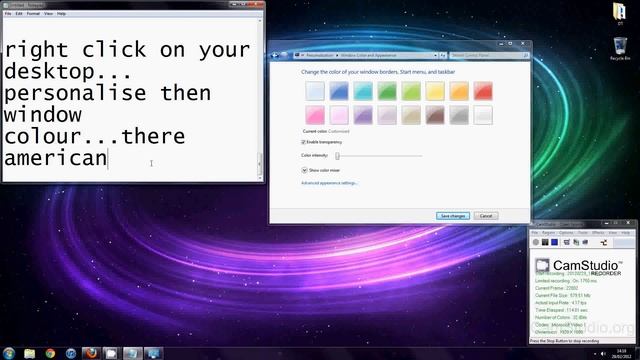This screenshot has height=360, width=640.
Task: Open Notepad's Help menu
Action: tap(61, 13)
